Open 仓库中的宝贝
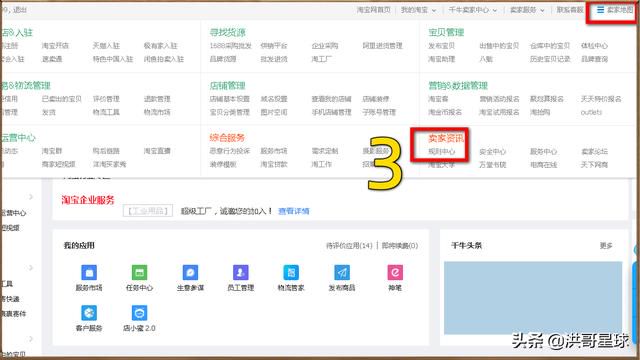The height and width of the screenshot is (360, 640). (x=550, y=46)
